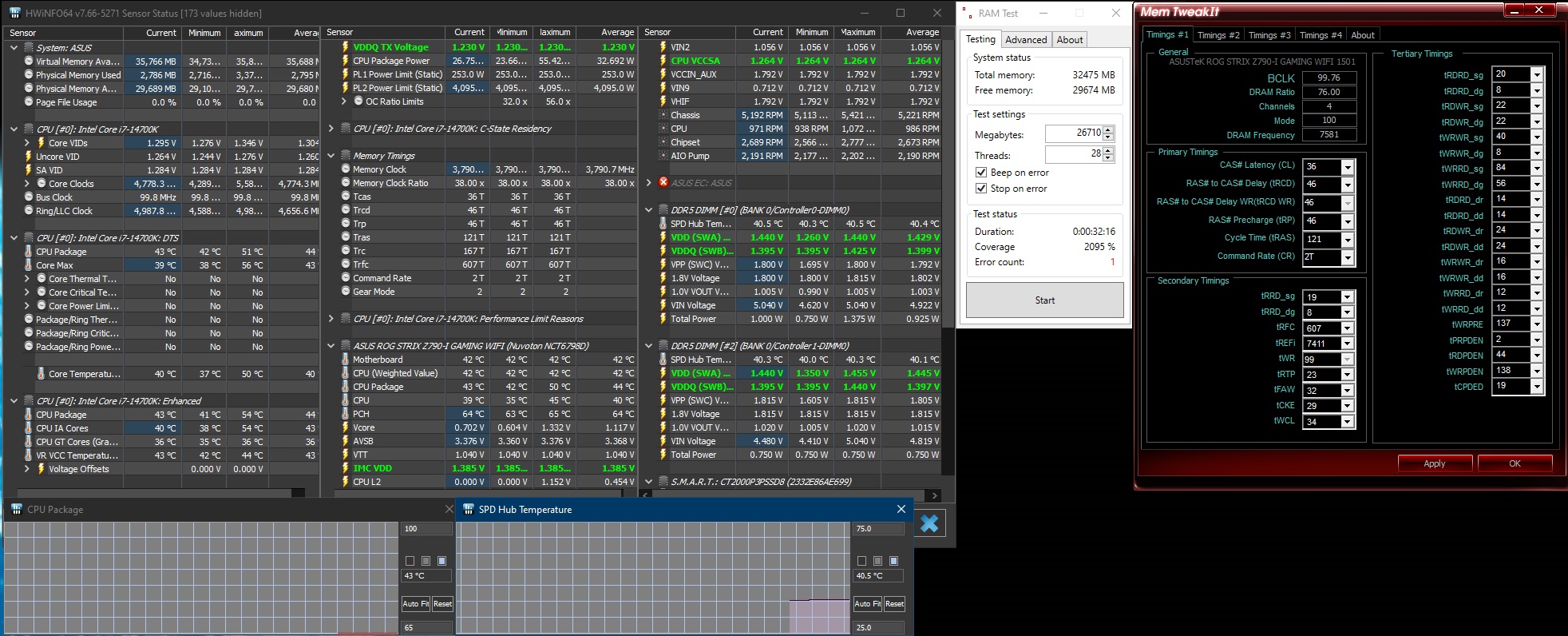Open the Cycle Time (tRAS) dropdown

(1348, 239)
